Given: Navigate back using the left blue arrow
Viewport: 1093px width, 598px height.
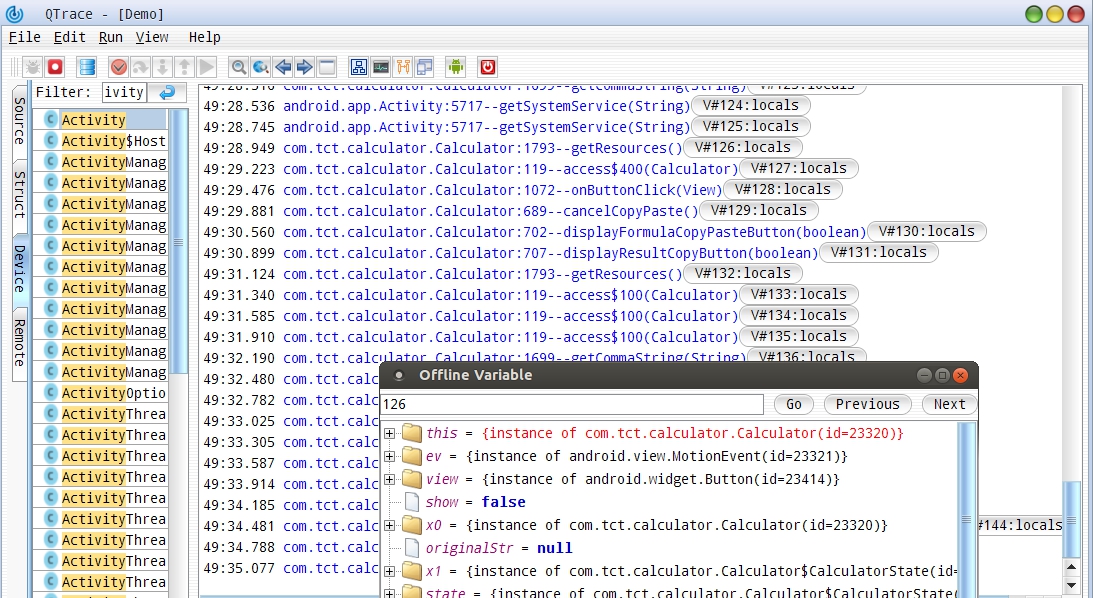Looking at the screenshot, I should [281, 67].
